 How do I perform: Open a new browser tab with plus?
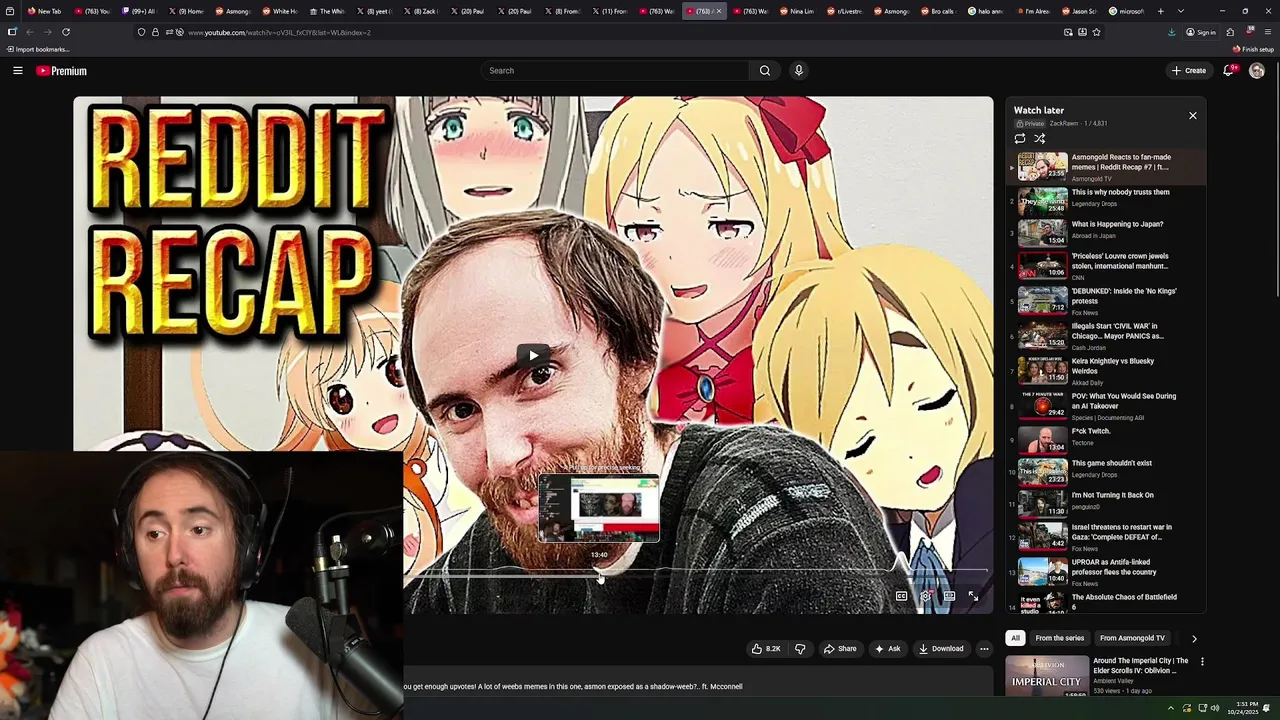[x=1160, y=11]
